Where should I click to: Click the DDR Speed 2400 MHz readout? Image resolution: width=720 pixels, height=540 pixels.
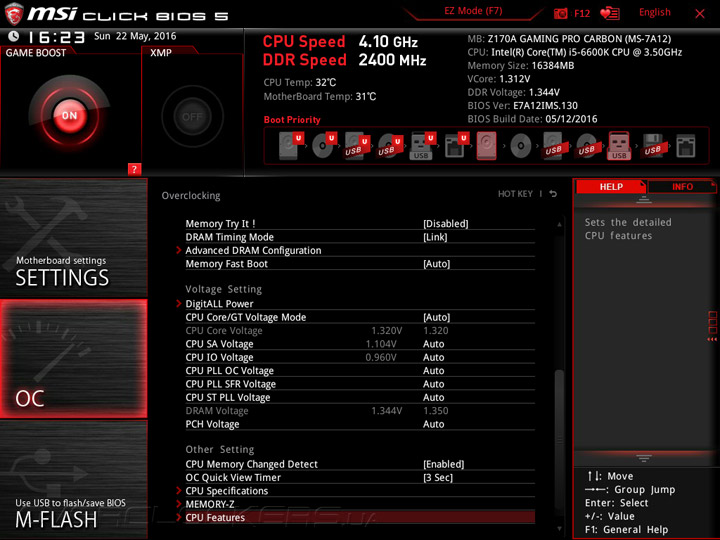pos(344,60)
